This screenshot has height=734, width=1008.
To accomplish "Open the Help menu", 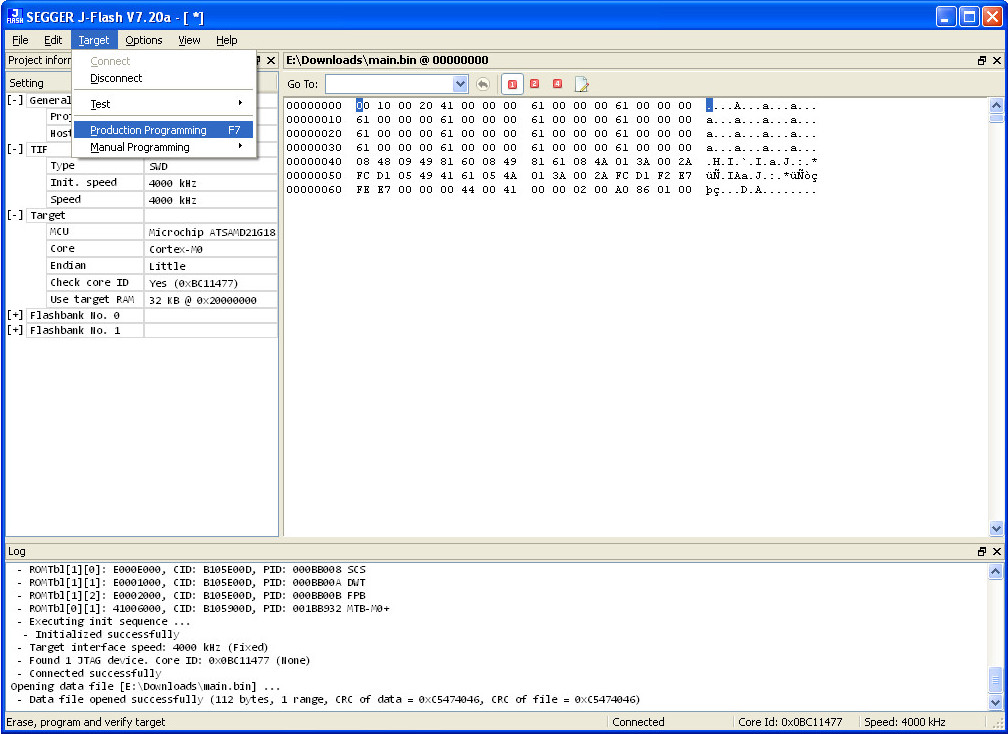I will 226,40.
